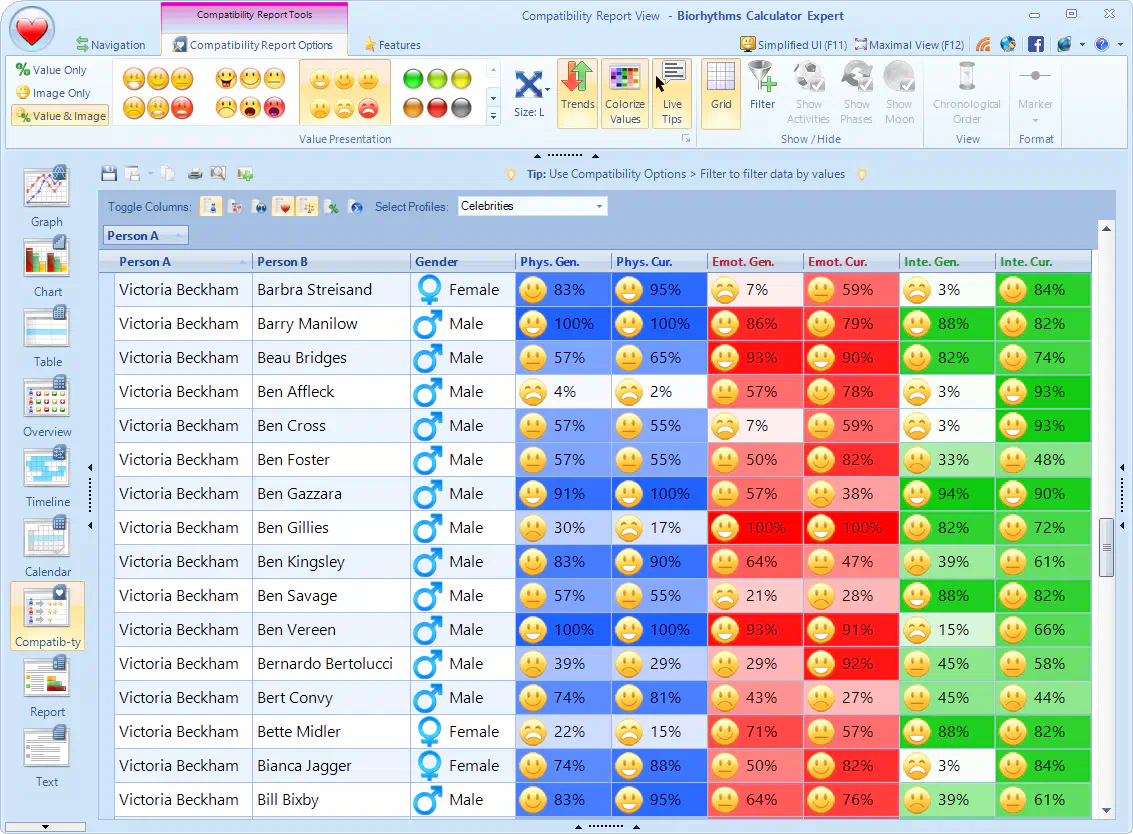
Task: Sort by Inte. Gen. column header
Action: coord(947,262)
